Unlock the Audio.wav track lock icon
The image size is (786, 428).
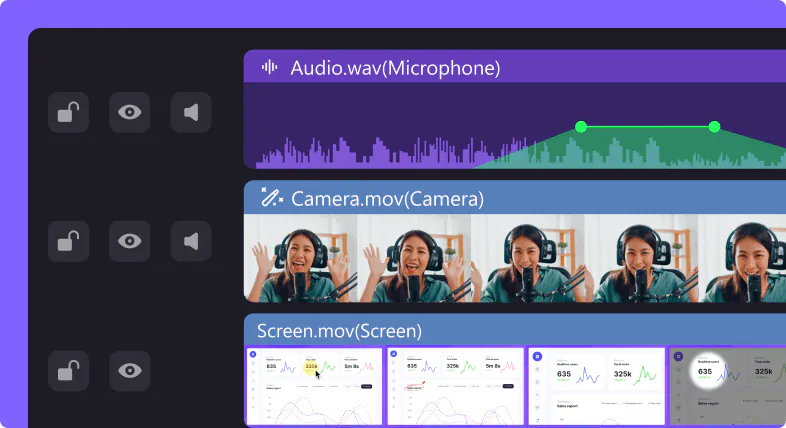[69, 112]
